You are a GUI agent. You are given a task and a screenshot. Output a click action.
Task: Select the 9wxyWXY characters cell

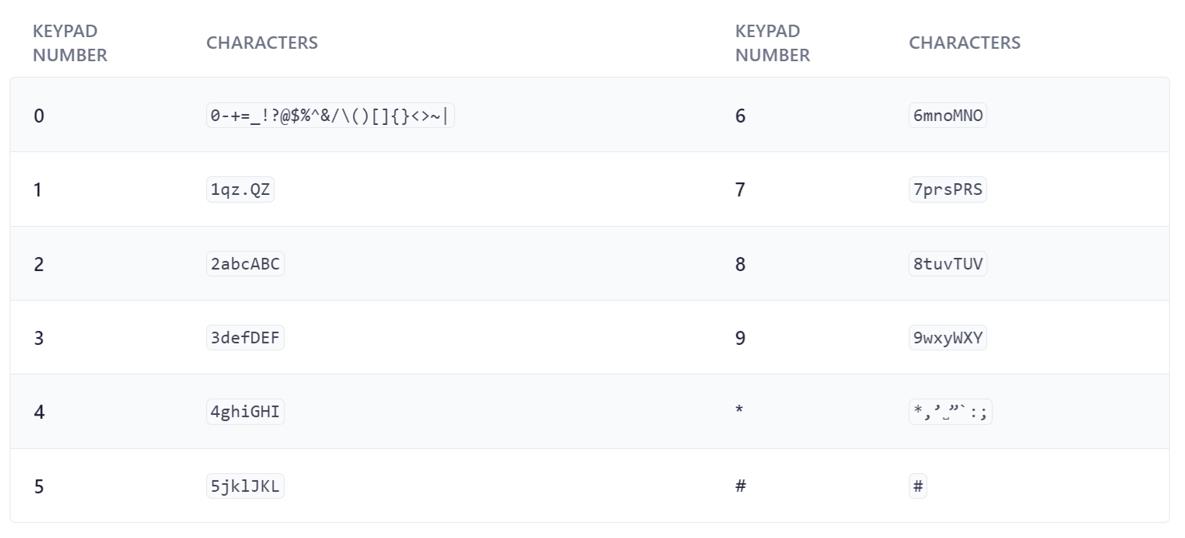pyautogui.click(x=948, y=338)
